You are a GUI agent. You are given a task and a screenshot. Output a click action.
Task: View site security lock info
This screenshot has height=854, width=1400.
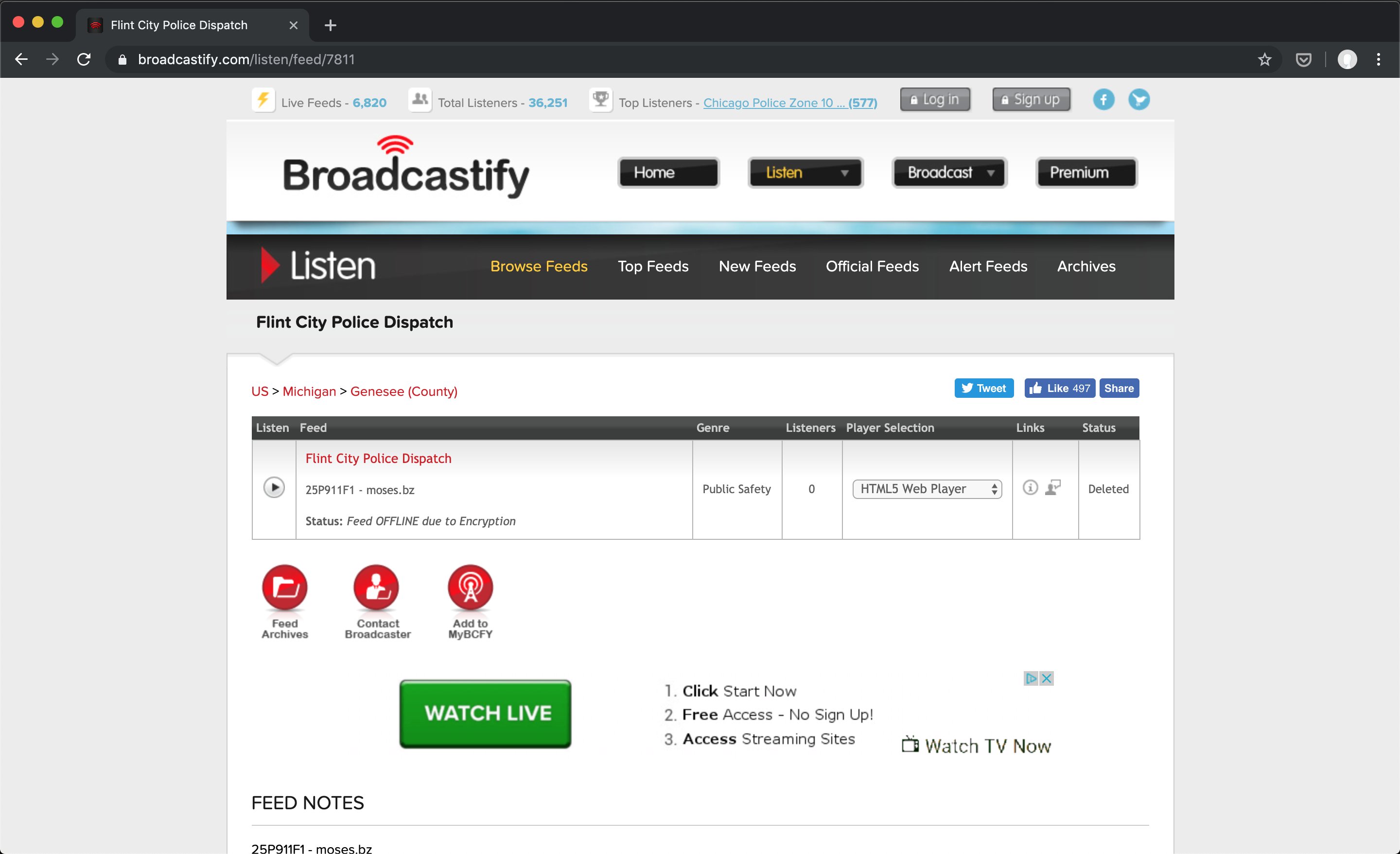coord(122,60)
